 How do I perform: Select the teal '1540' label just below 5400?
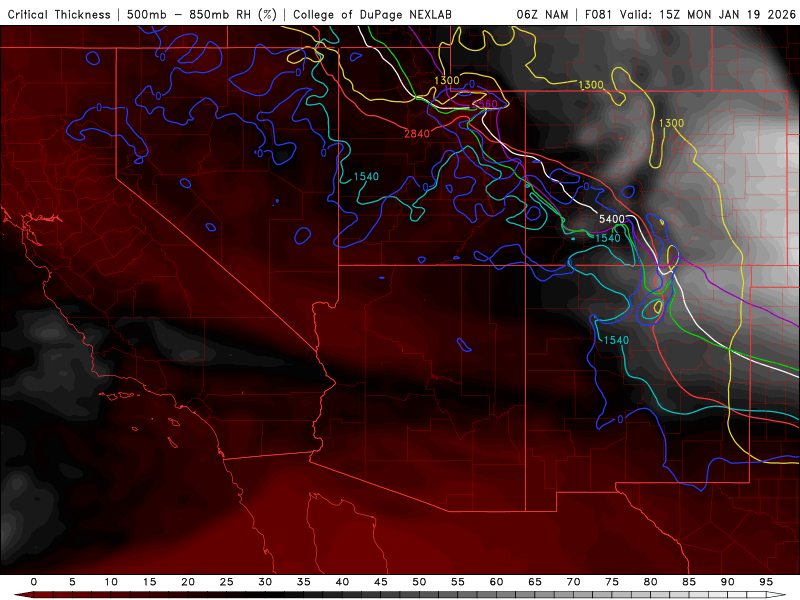(x=608, y=238)
